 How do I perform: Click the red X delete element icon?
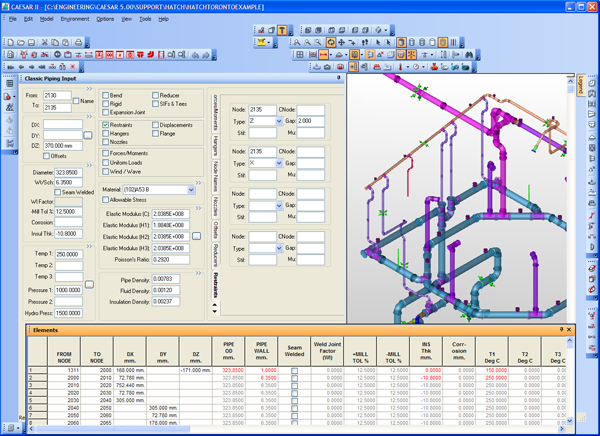click(x=72, y=67)
